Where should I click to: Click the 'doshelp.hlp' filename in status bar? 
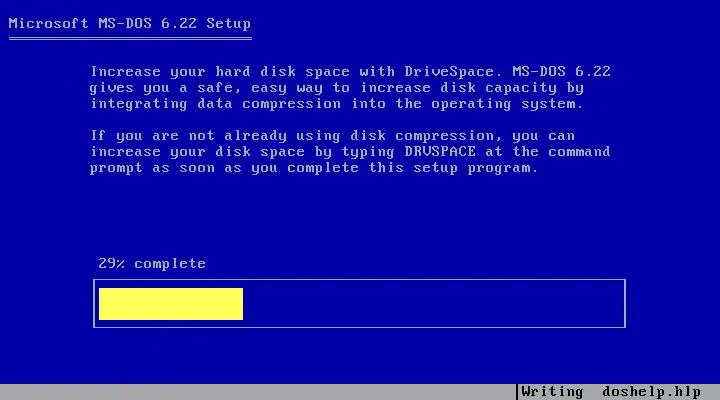652,392
